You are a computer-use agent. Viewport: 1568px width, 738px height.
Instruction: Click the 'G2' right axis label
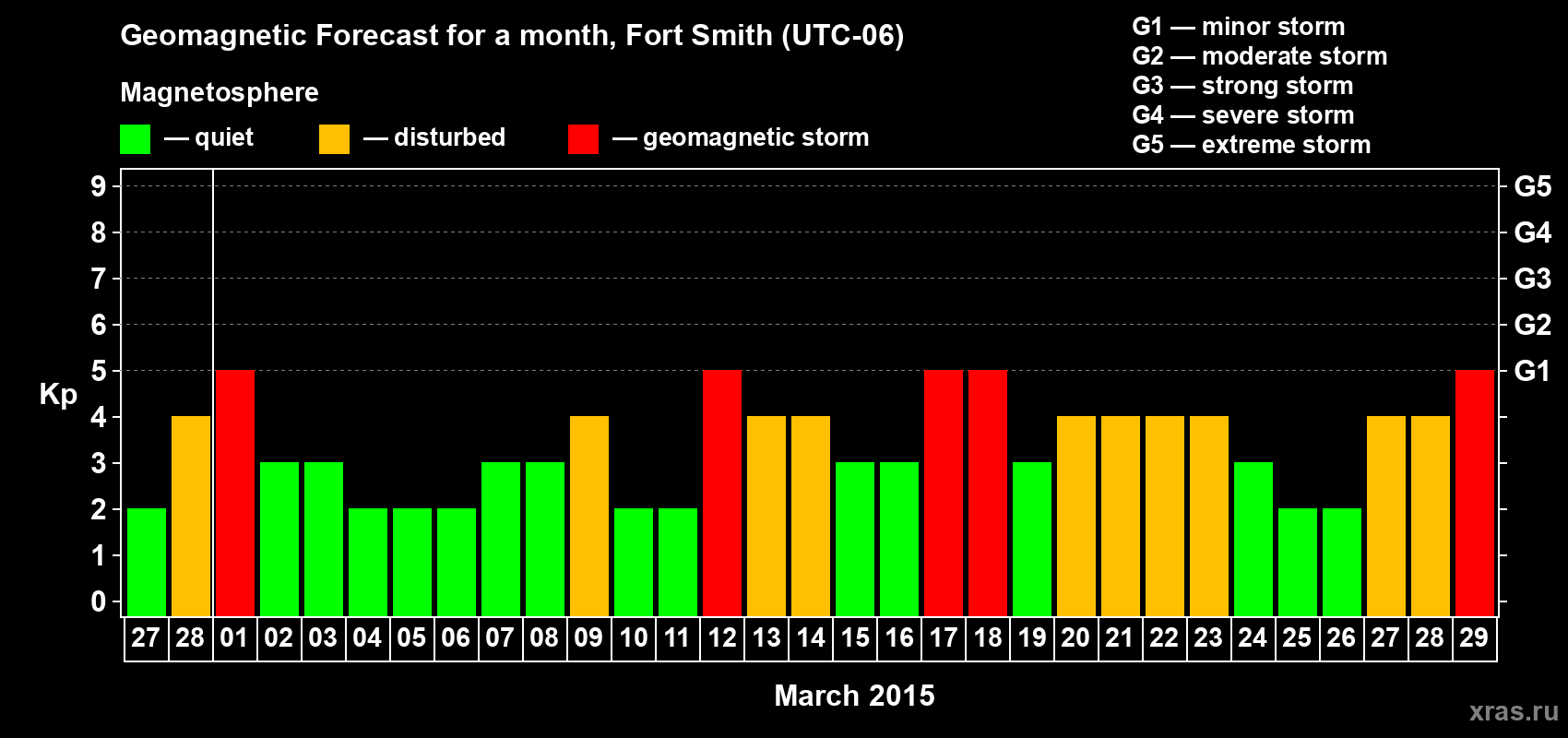[x=1532, y=325]
